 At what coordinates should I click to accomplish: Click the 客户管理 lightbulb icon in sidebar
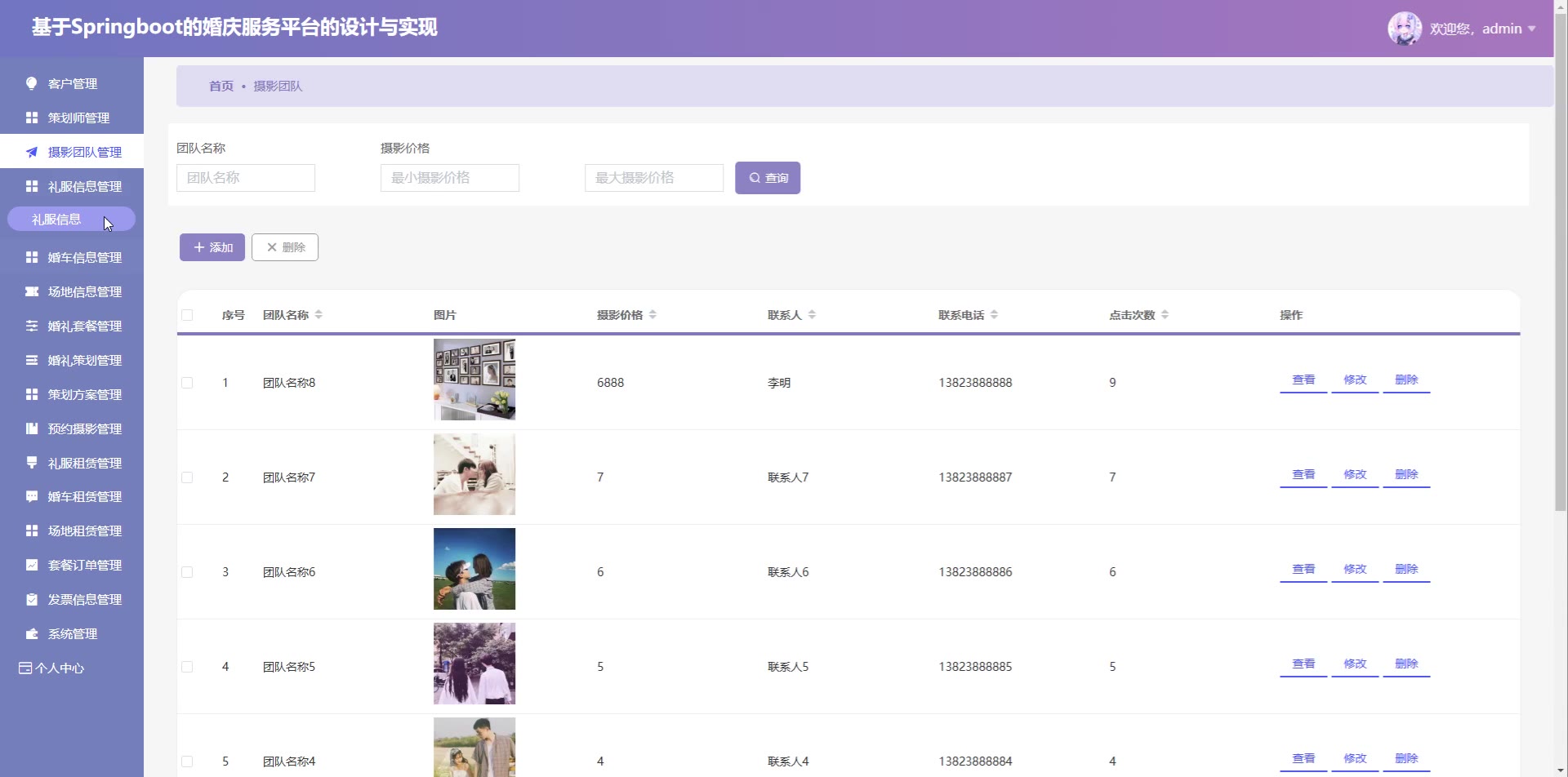coord(32,83)
